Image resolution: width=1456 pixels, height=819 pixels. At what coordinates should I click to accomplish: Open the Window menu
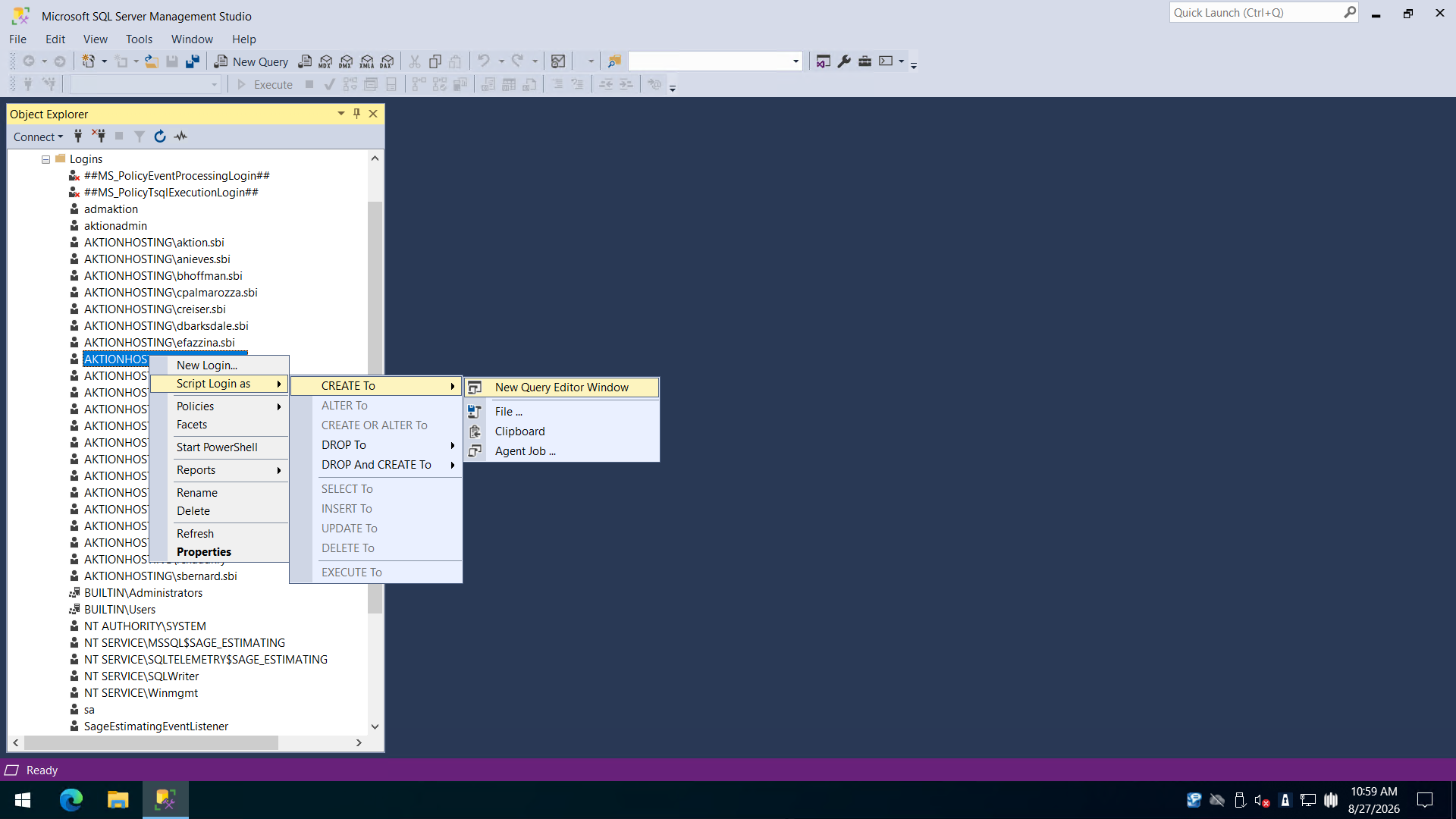click(192, 39)
